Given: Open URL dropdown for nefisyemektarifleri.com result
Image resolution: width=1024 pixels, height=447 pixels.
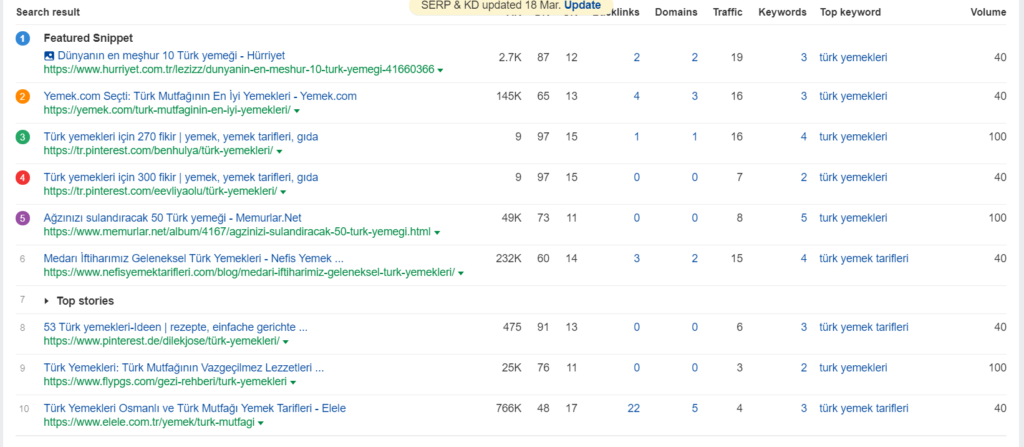Looking at the screenshot, I should (461, 273).
